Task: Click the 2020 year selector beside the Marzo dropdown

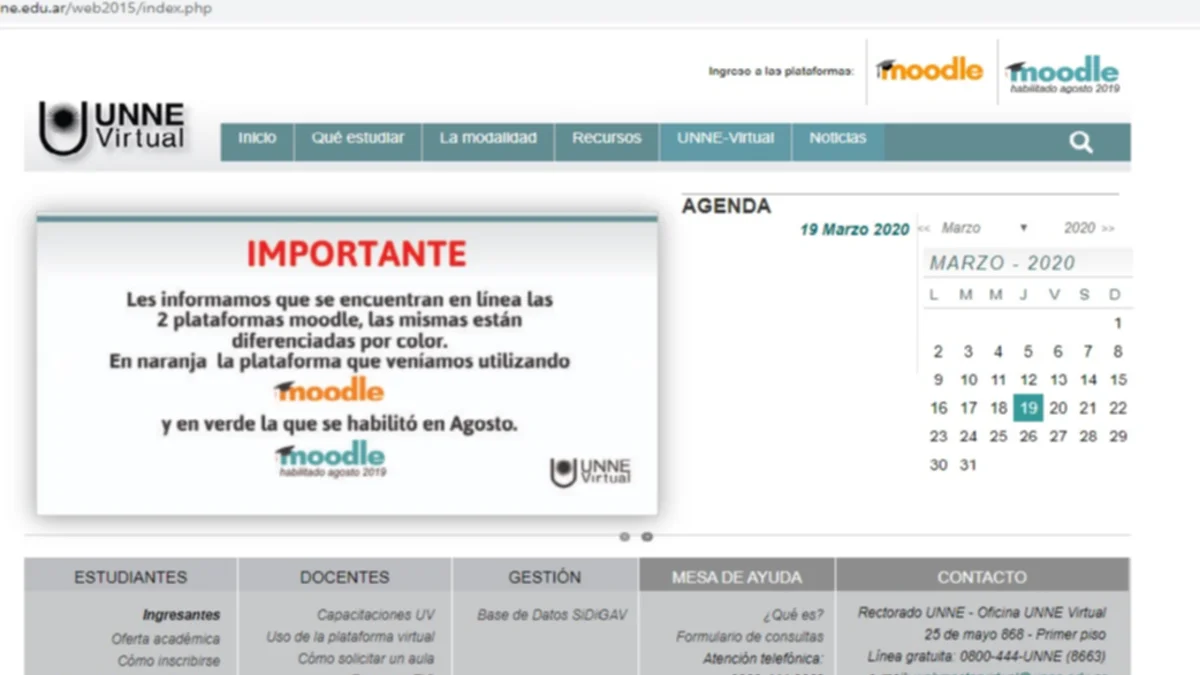Action: pyautogui.click(x=1079, y=228)
